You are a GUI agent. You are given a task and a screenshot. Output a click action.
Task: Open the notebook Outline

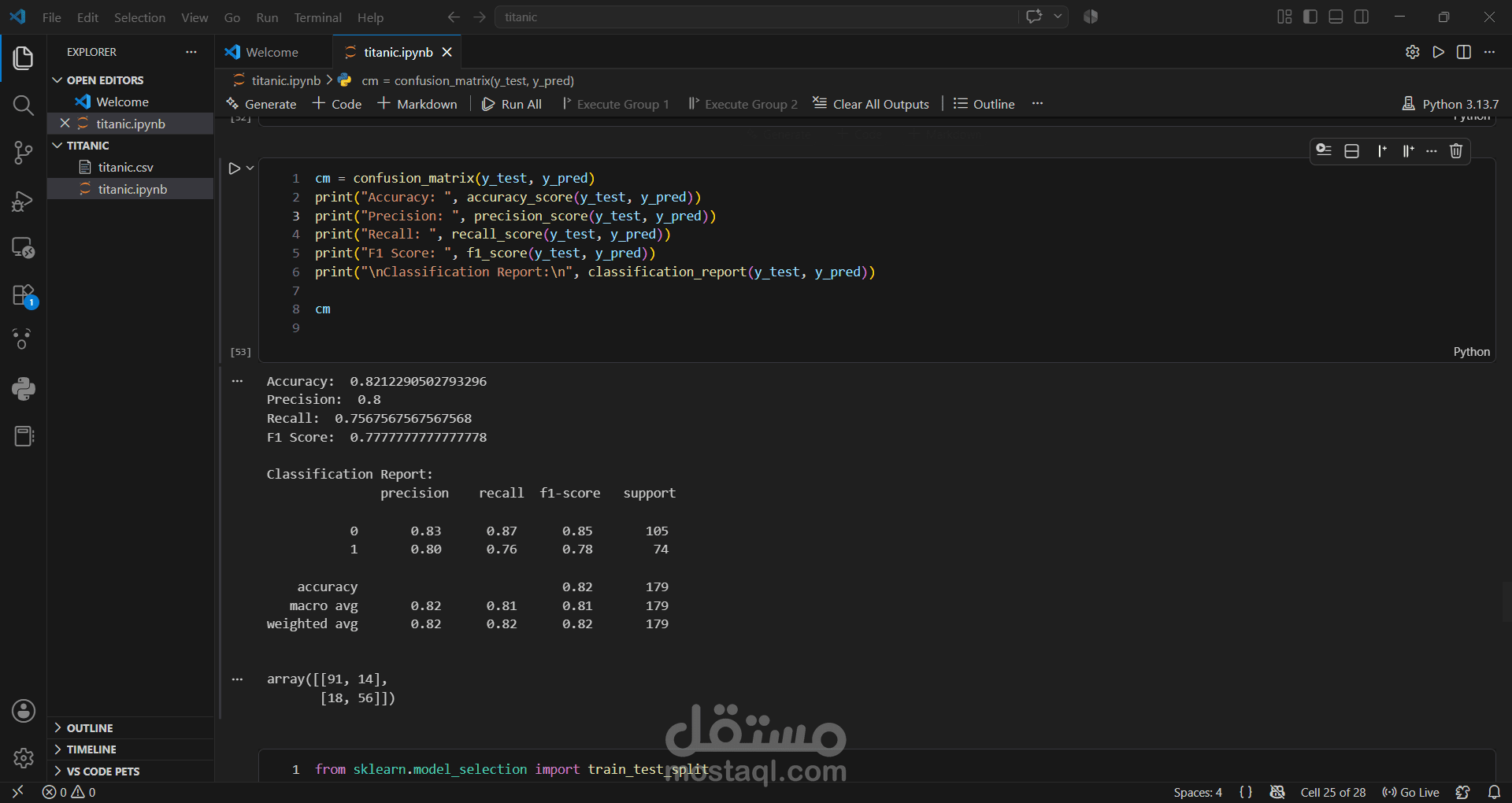(984, 104)
